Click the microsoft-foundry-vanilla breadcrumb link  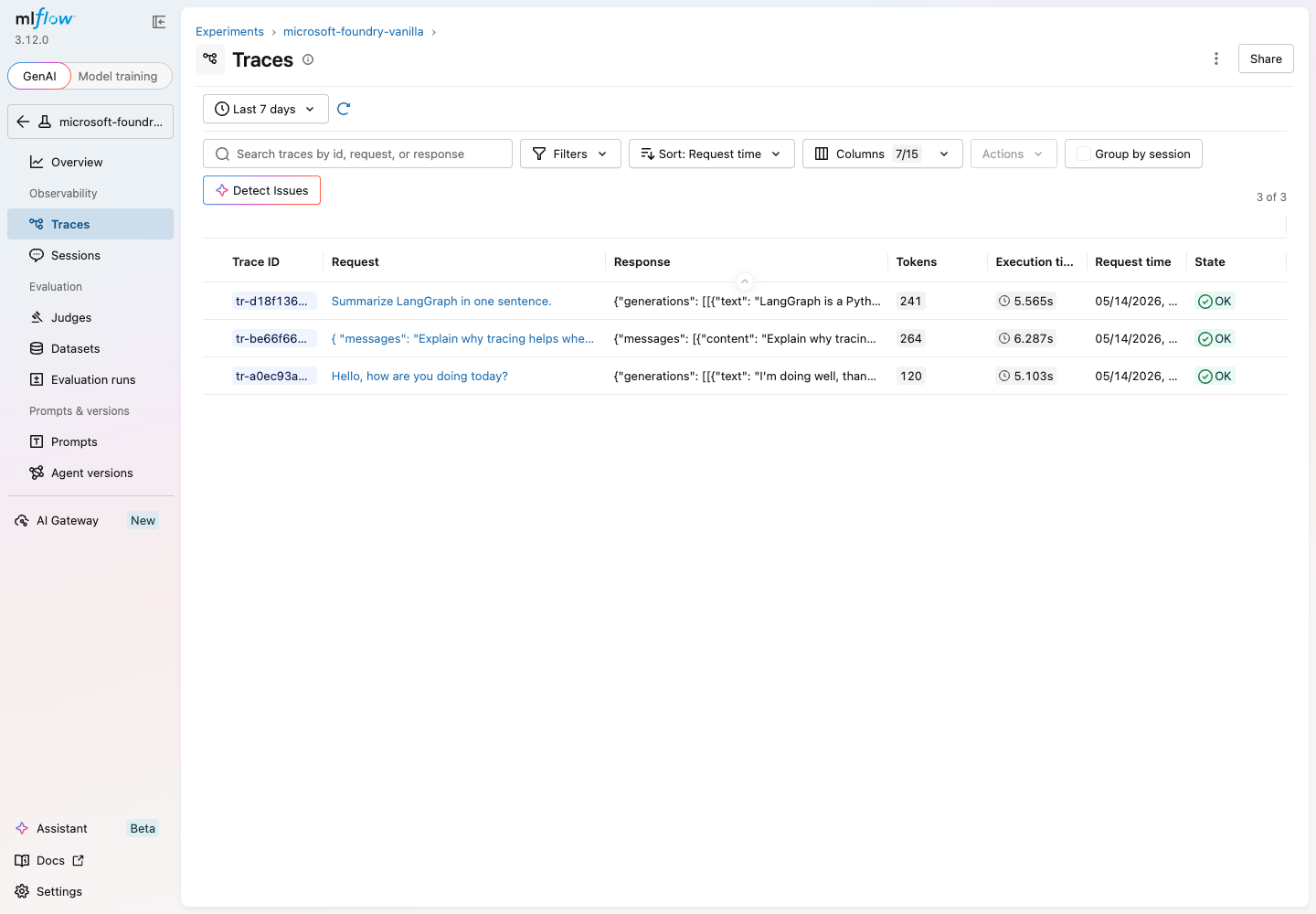pos(353,31)
